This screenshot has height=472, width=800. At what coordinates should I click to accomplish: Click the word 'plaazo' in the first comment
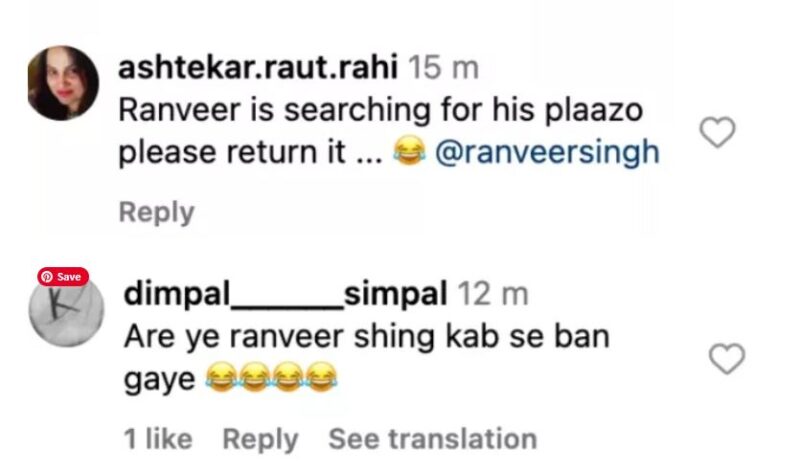[x=594, y=111]
